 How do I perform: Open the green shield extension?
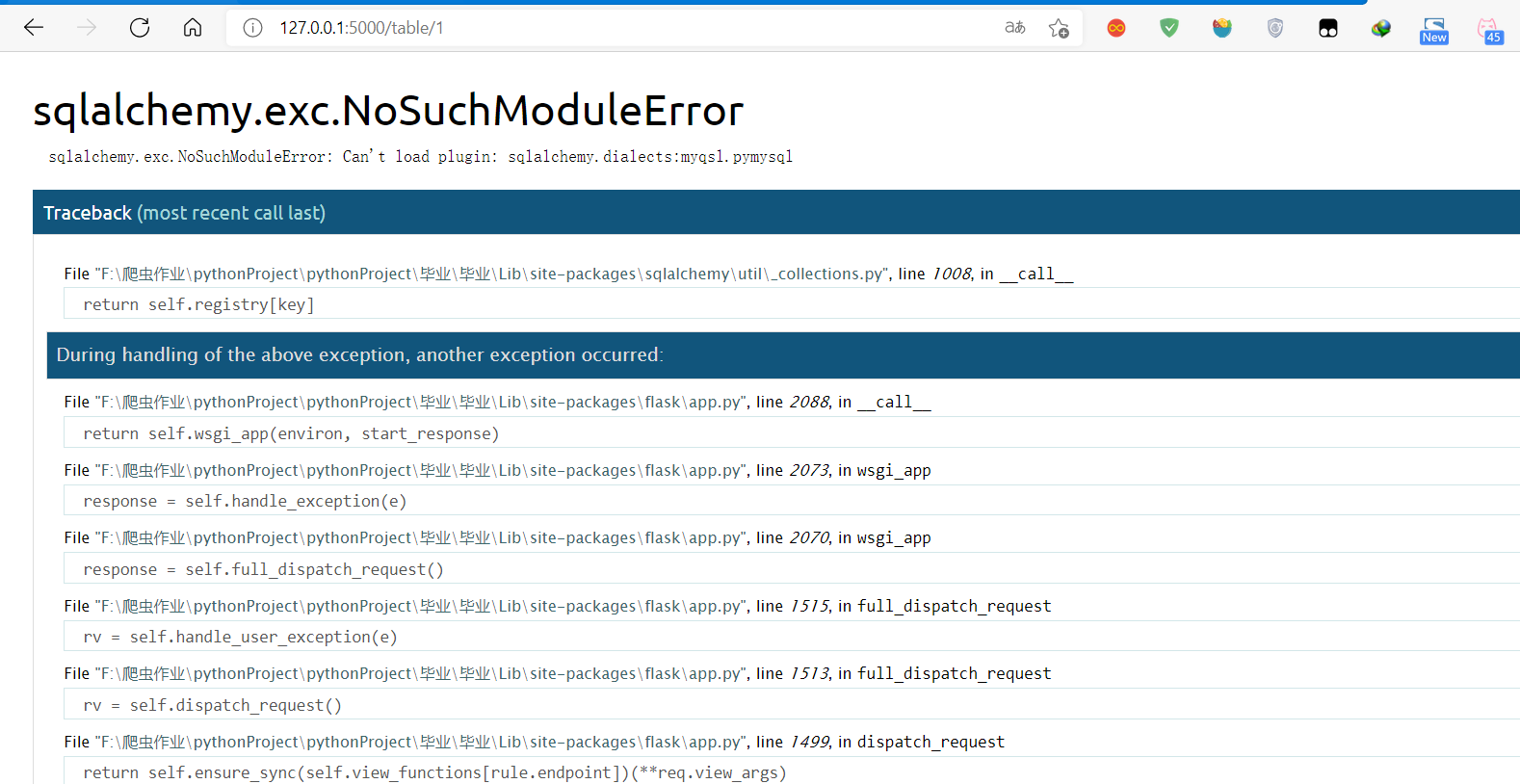1169,28
